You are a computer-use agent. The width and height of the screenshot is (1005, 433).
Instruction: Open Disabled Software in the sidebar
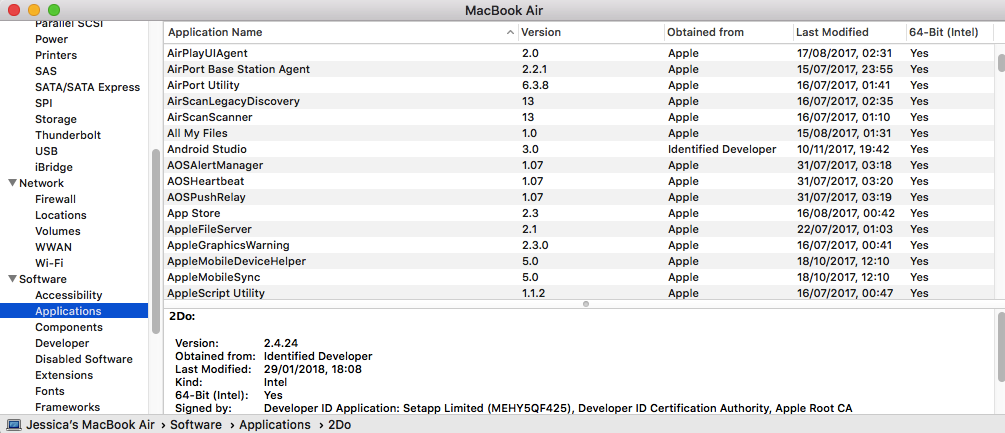[84, 359]
